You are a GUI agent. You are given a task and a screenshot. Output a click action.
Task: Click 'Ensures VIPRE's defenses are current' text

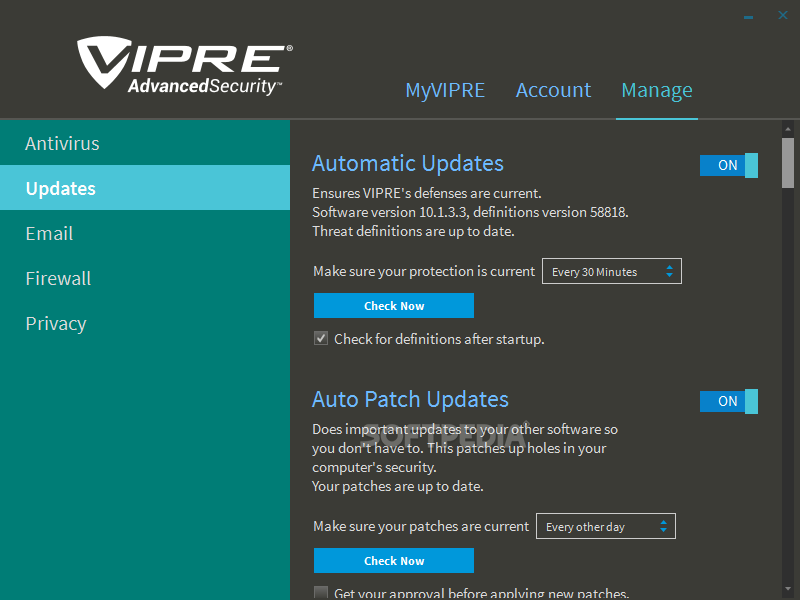point(427,193)
